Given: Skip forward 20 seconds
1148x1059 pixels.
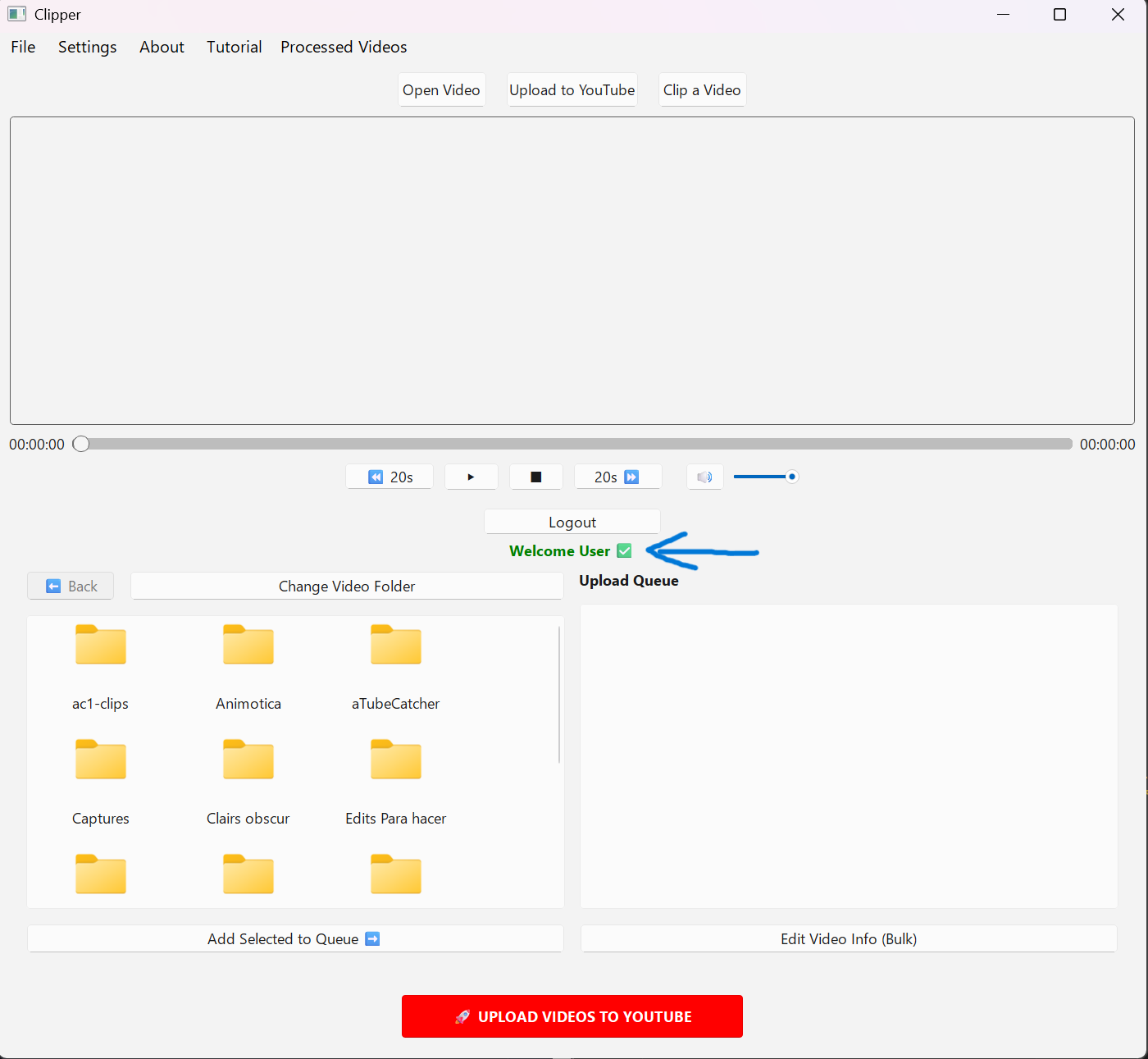Looking at the screenshot, I should (x=617, y=477).
